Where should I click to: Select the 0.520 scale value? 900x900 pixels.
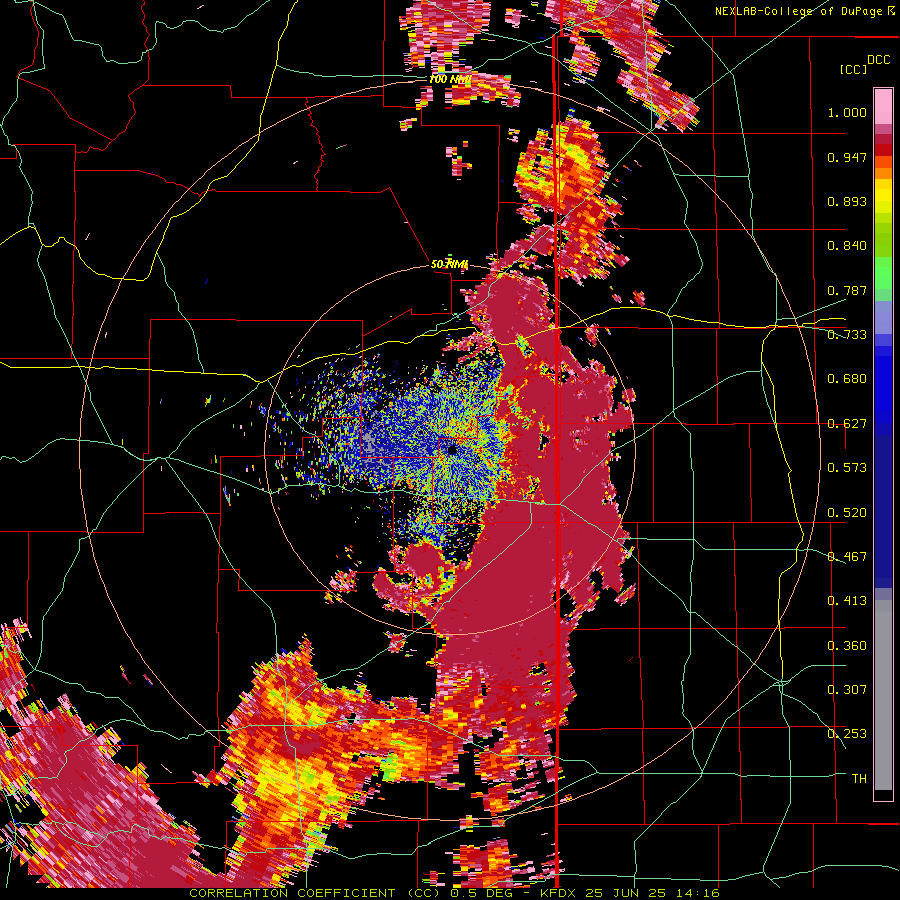(847, 513)
